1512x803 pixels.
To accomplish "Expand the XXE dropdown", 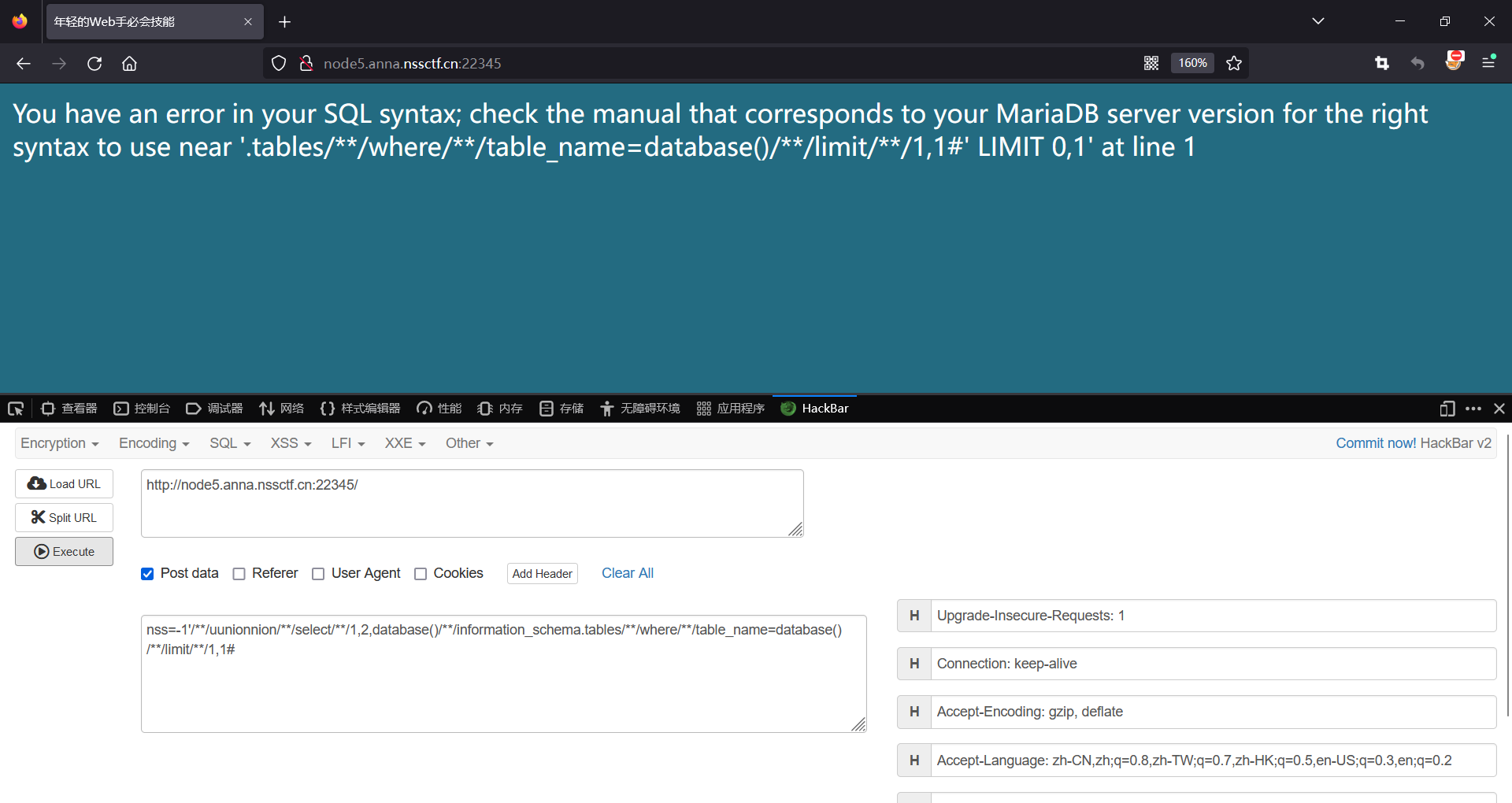I will [x=405, y=443].
